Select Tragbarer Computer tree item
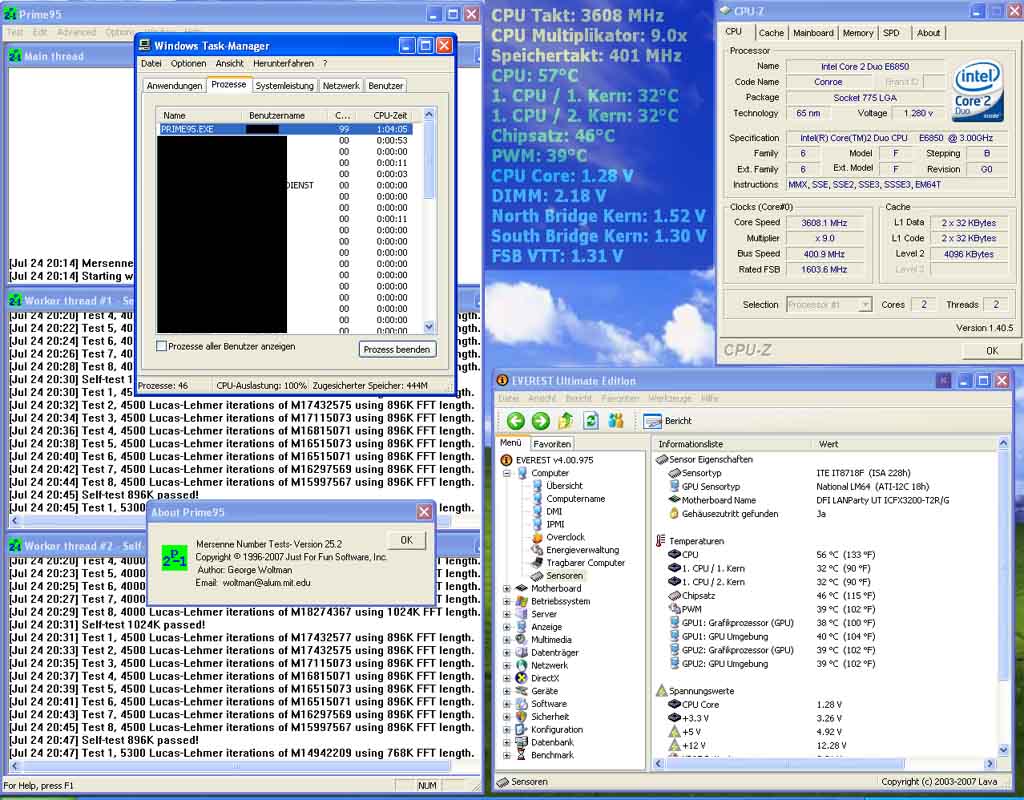Viewport: 1024px width, 800px height. tap(586, 563)
